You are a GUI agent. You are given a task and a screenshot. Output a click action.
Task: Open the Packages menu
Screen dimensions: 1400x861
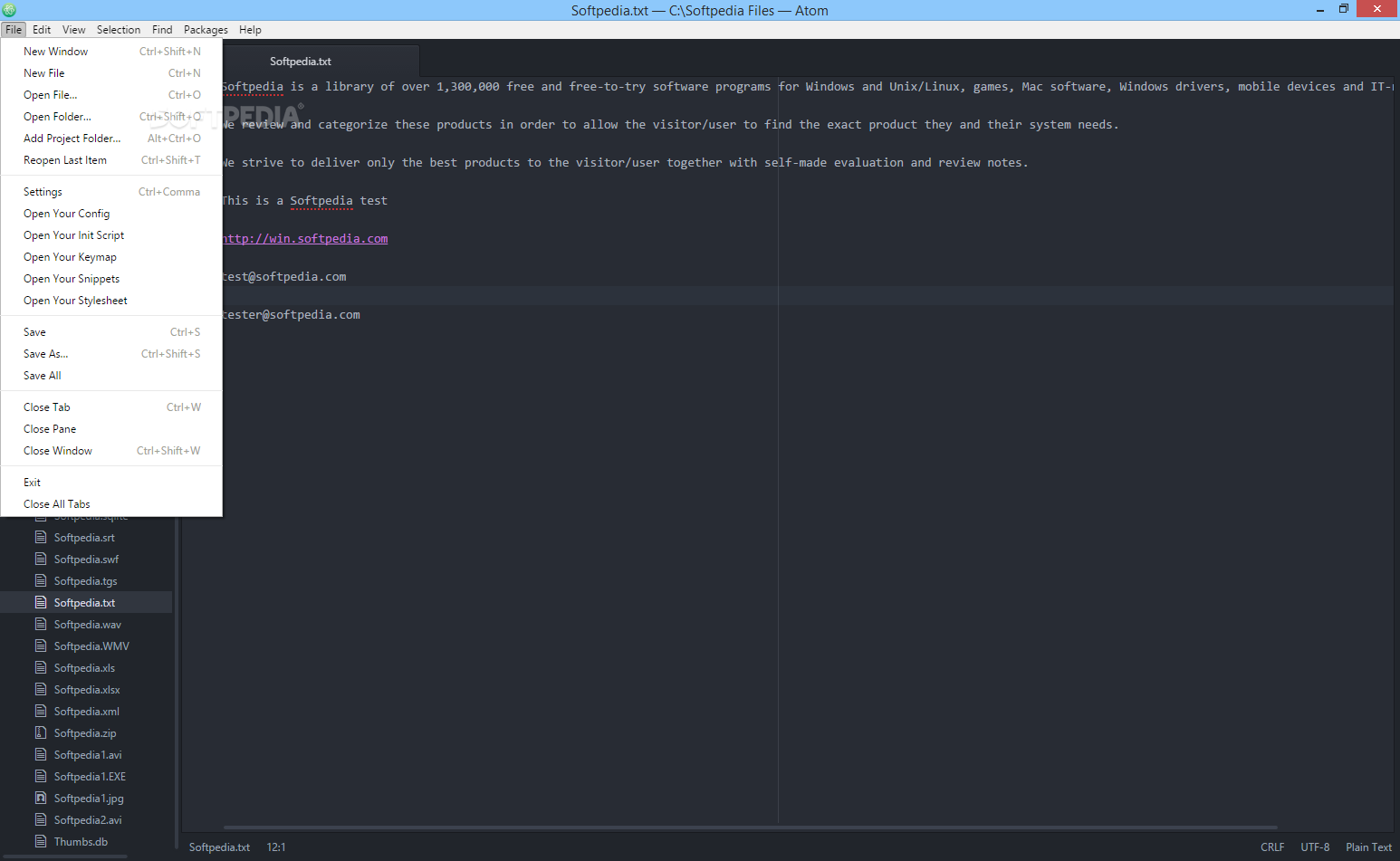pos(206,30)
